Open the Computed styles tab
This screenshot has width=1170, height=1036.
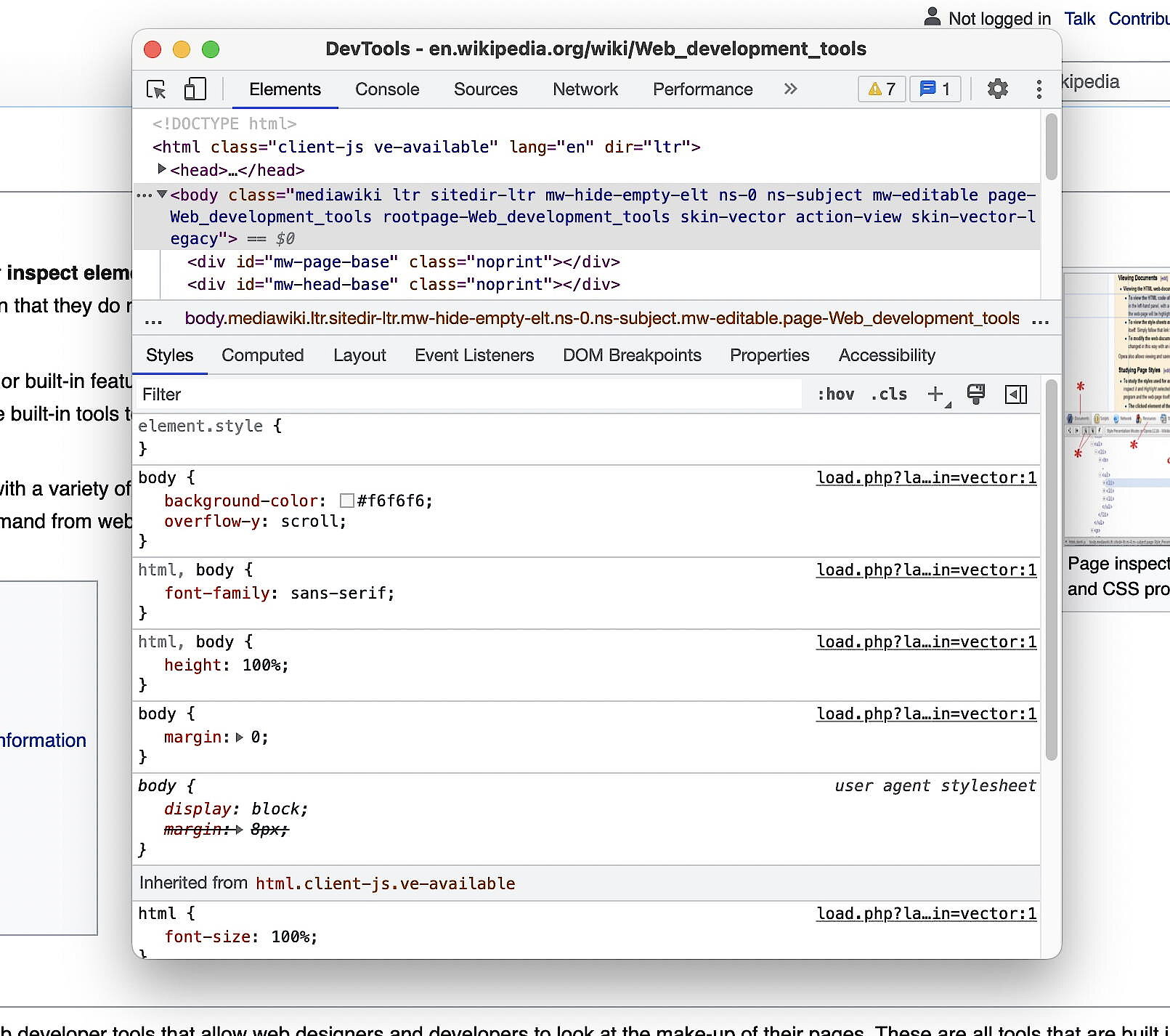coord(262,355)
